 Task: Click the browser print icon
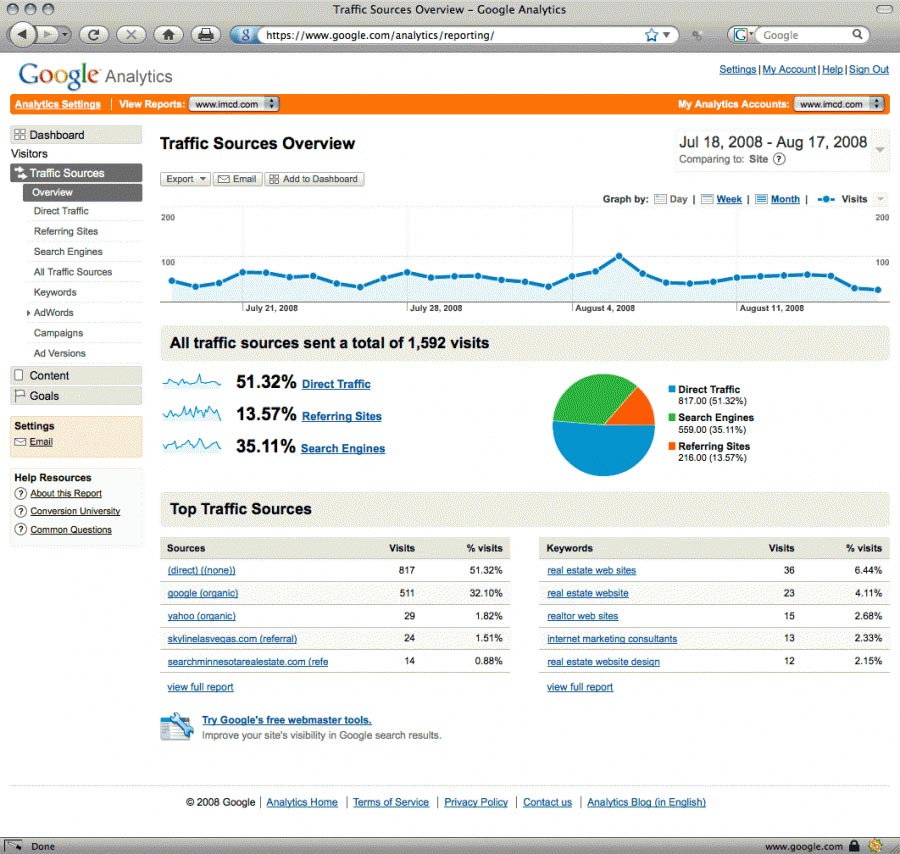coord(206,33)
